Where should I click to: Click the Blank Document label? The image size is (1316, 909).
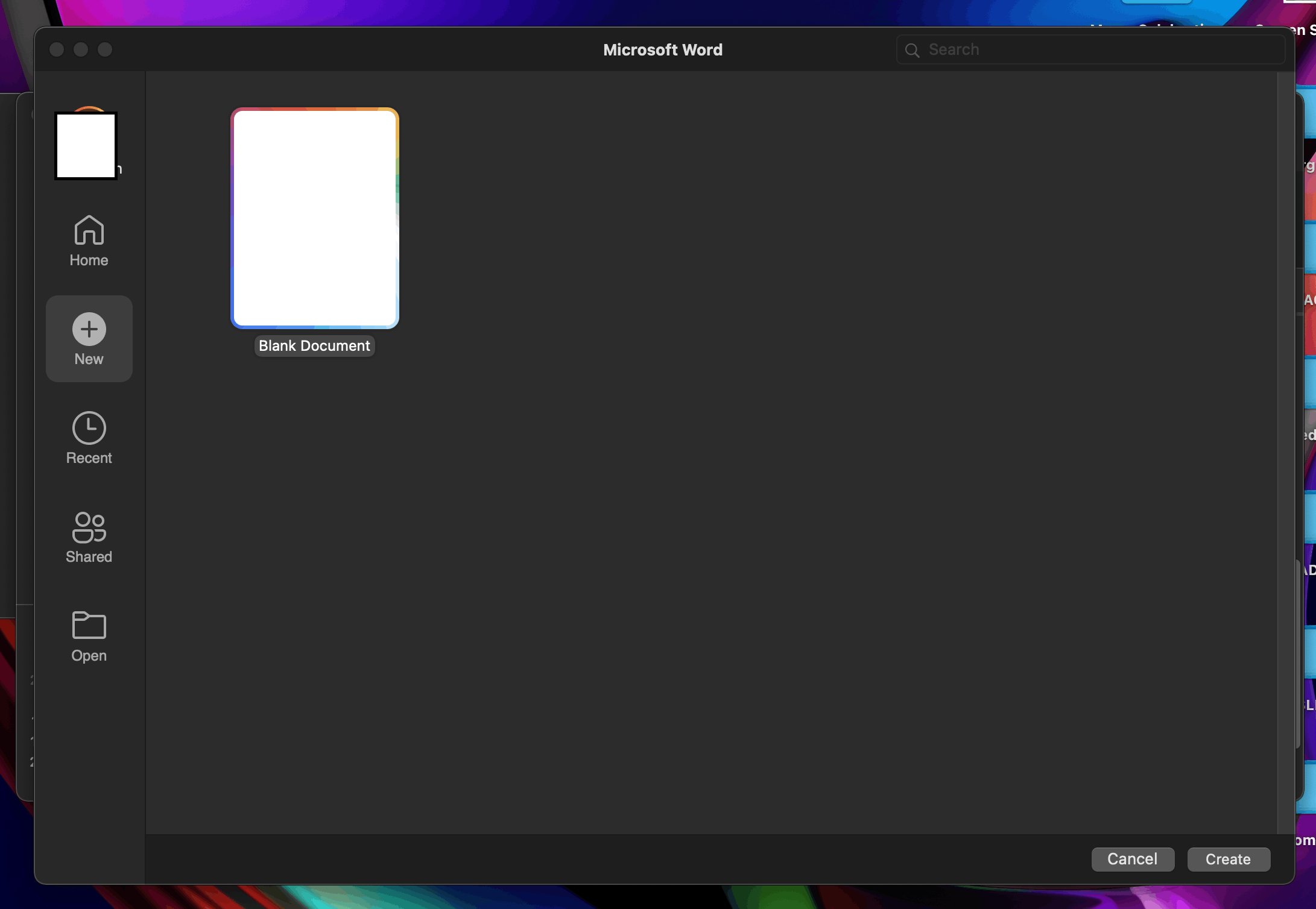click(314, 346)
